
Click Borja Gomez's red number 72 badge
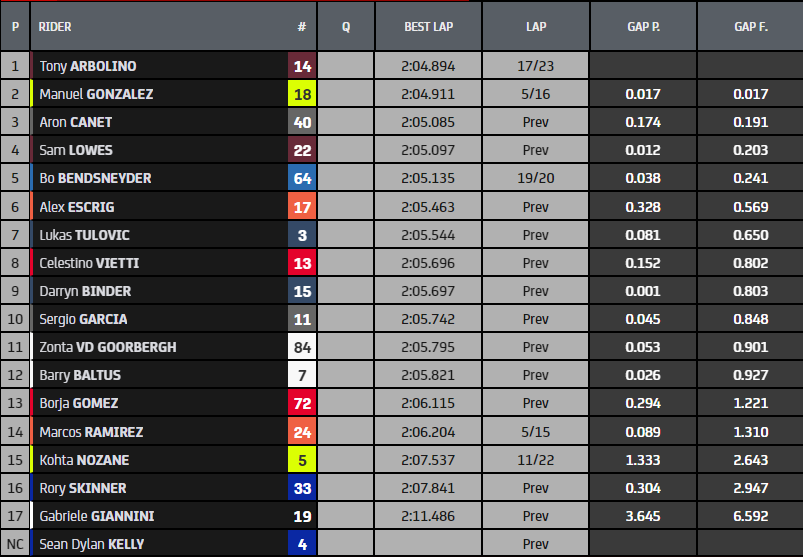(302, 403)
